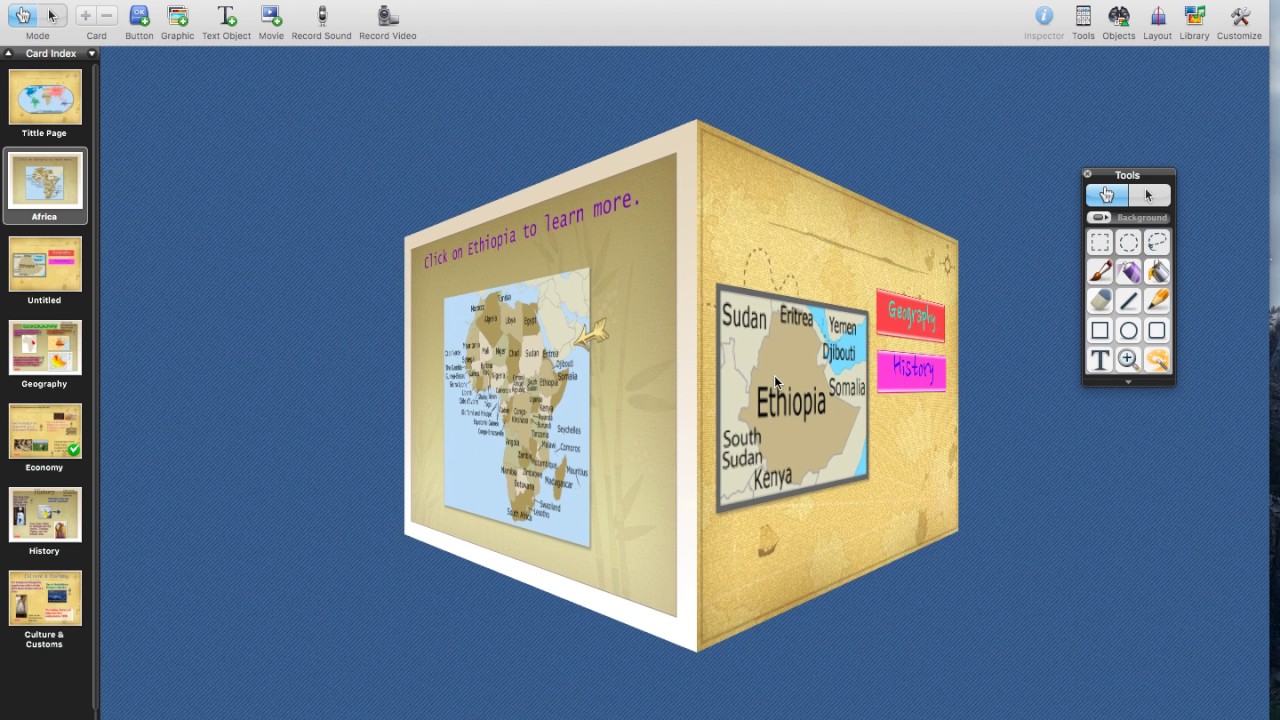
Task: Select the arrow pointer in Tools palette
Action: tap(1149, 195)
